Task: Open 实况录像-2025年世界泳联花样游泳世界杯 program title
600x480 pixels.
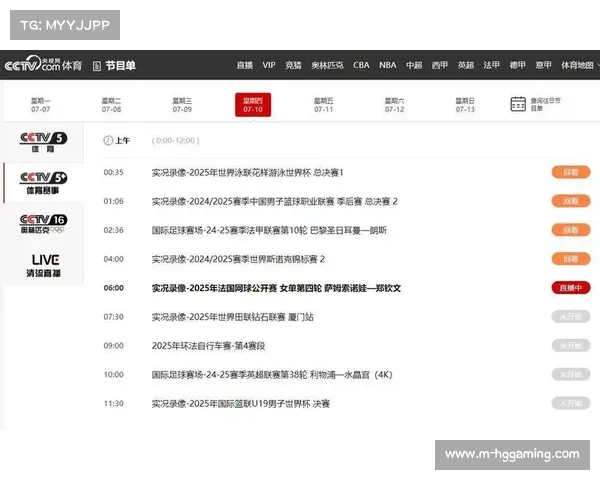Action: (248, 173)
